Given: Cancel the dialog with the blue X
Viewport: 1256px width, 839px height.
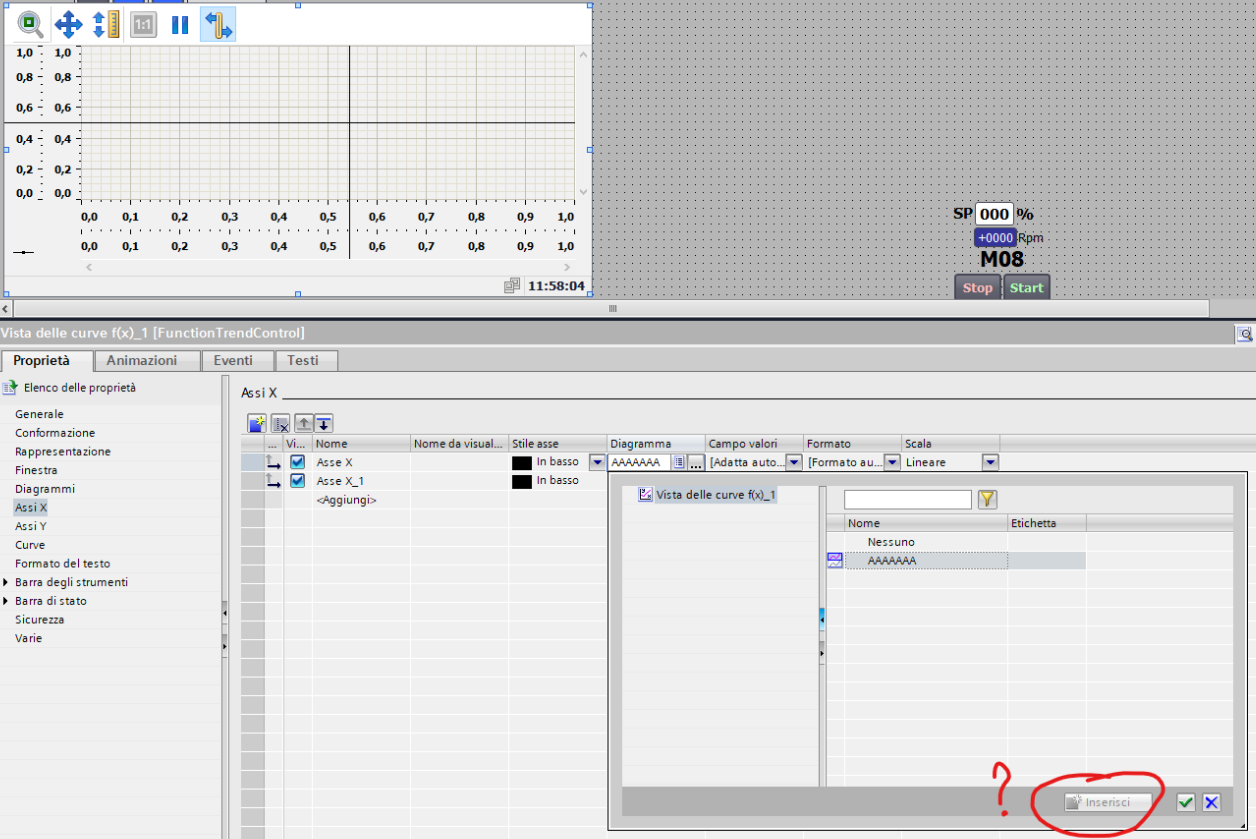Looking at the screenshot, I should click(1211, 802).
